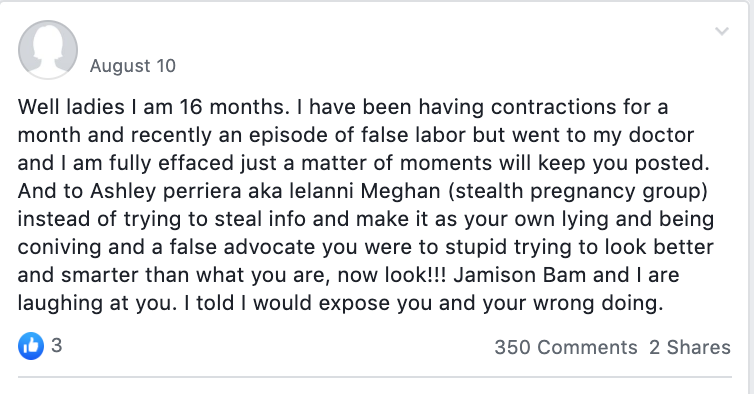Expand the post options chevron menu
This screenshot has height=394, width=754.
click(721, 32)
